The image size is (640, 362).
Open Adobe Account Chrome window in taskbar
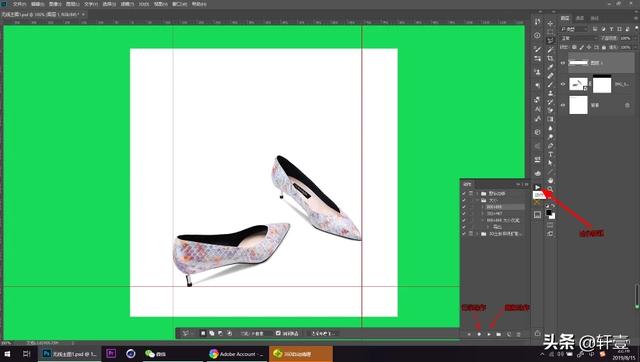[x=236, y=354]
